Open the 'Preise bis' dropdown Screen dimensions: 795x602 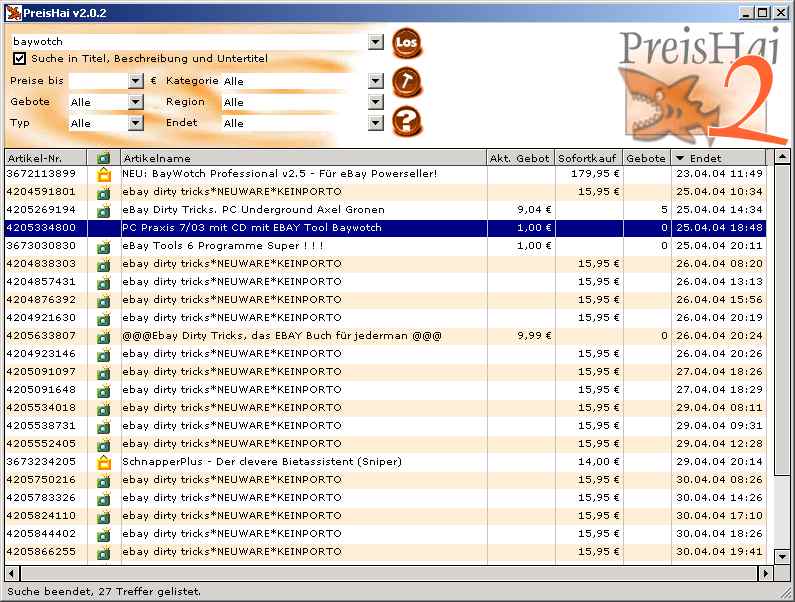[x=136, y=81]
